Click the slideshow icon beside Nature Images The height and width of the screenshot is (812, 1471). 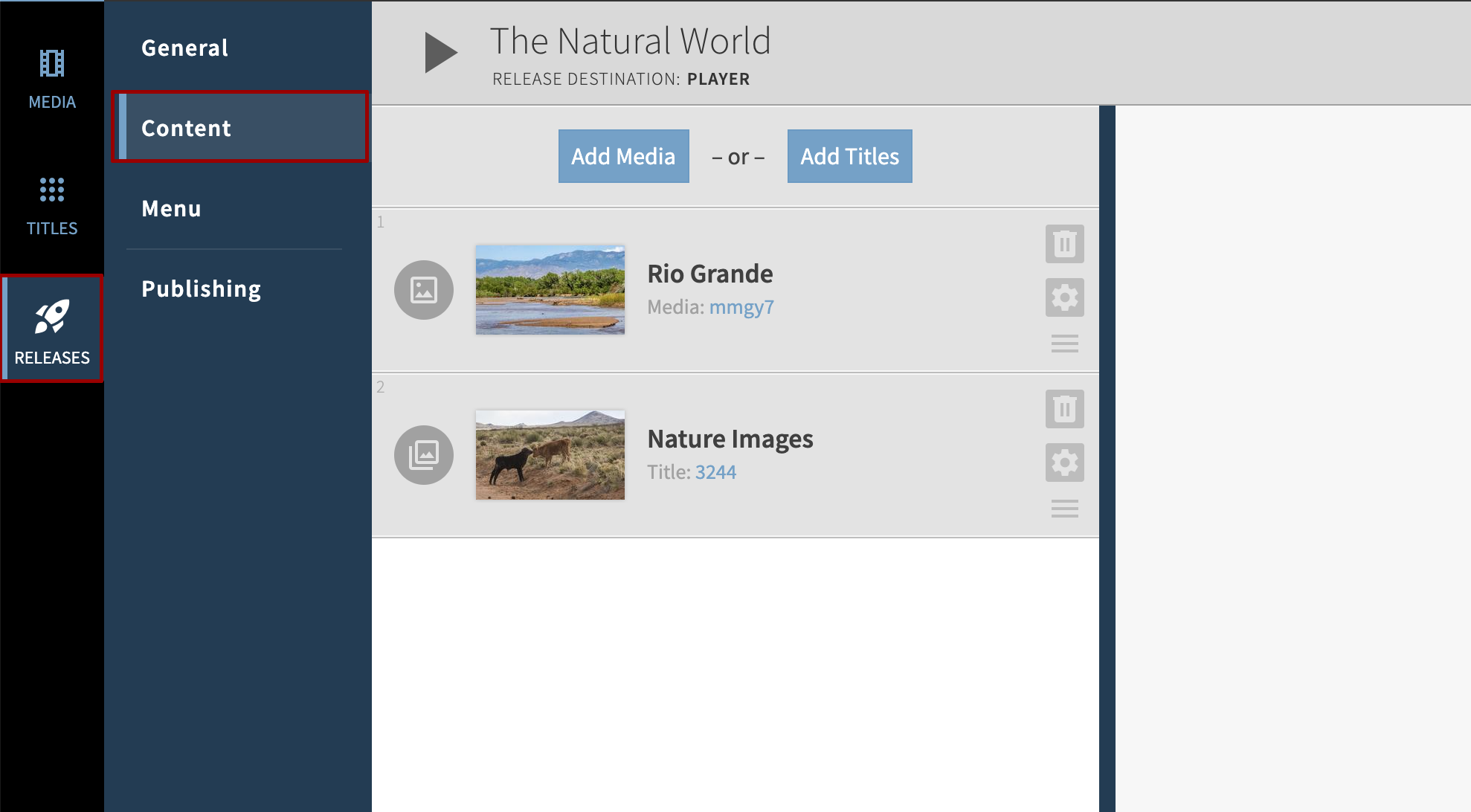point(423,454)
